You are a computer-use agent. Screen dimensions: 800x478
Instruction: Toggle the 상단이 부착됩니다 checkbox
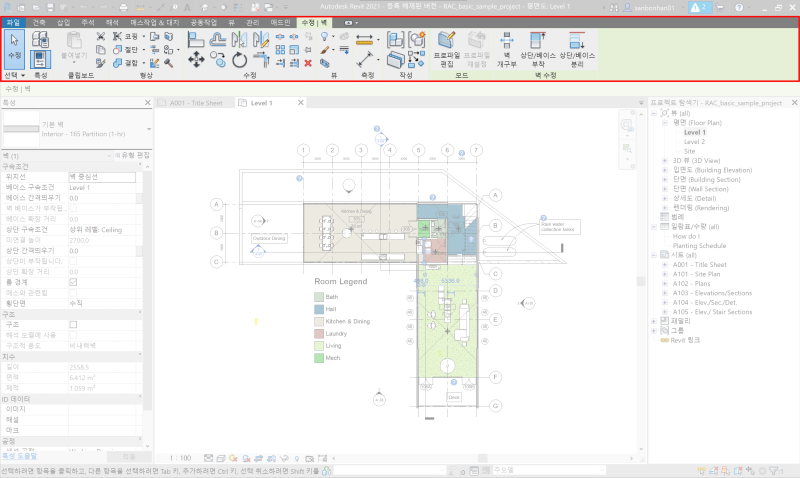click(73, 261)
